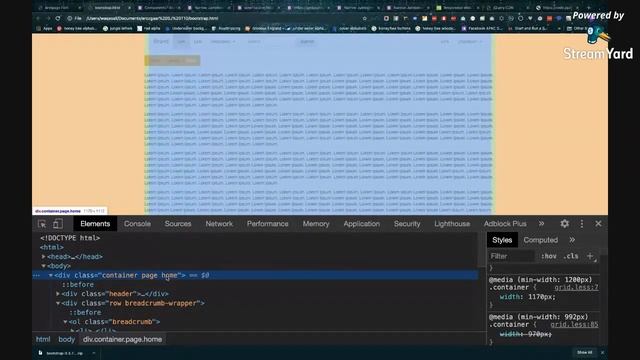
Task: Switch to the Elements tab
Action: (x=95, y=224)
